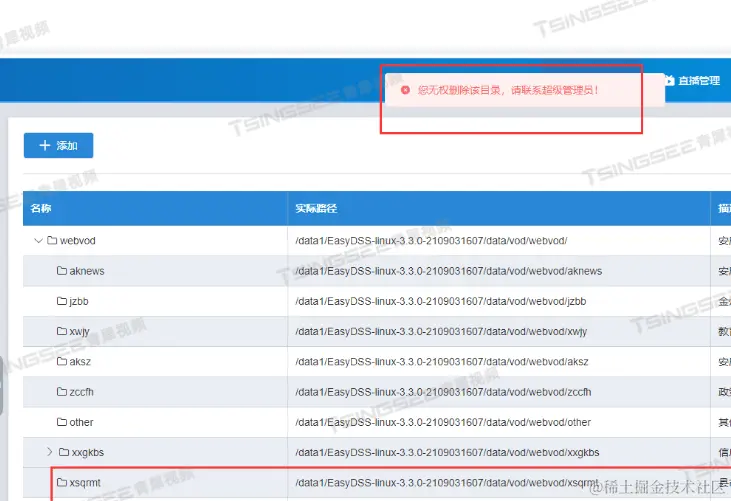
Task: Click the 直播管理 camera icon
Action: coord(669,81)
